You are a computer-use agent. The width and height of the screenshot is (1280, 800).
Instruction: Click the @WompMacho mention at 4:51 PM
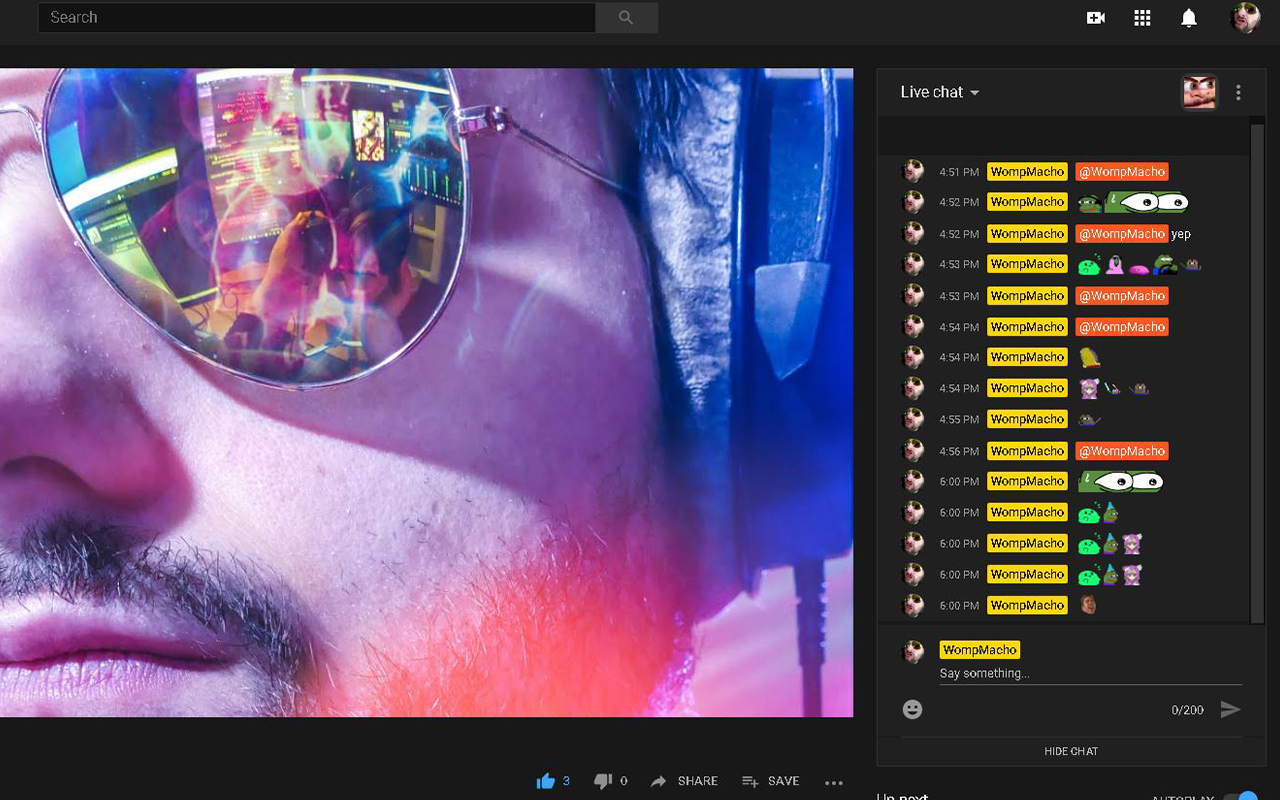tap(1121, 172)
